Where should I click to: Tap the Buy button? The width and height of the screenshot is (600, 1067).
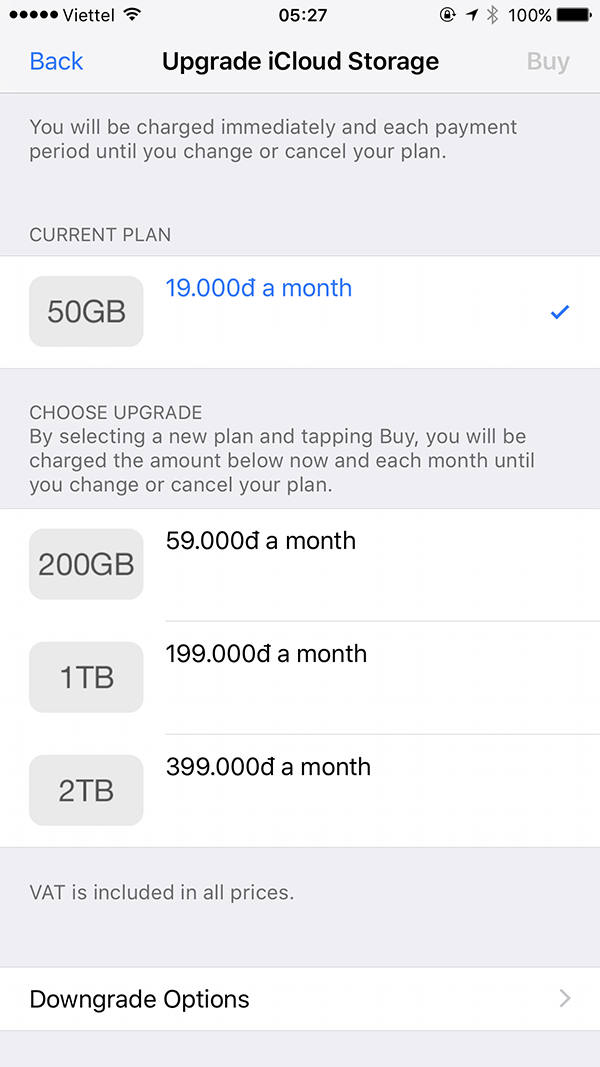tap(548, 61)
